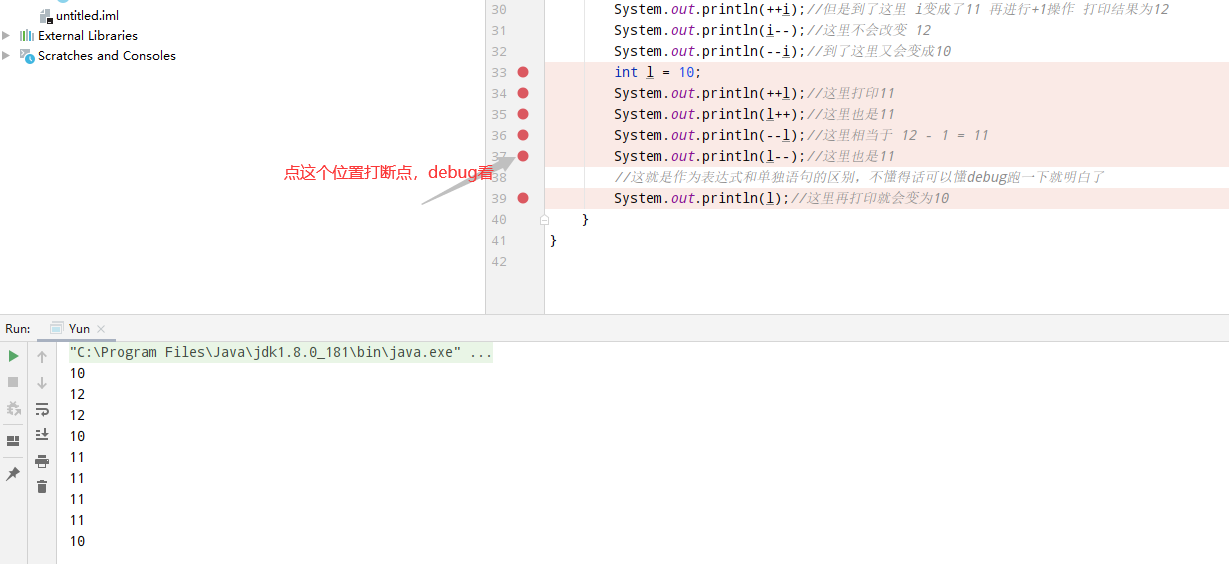Viewport: 1229px width, 564px height.
Task: Collapse method fold marker at line 40
Action: tap(544, 219)
